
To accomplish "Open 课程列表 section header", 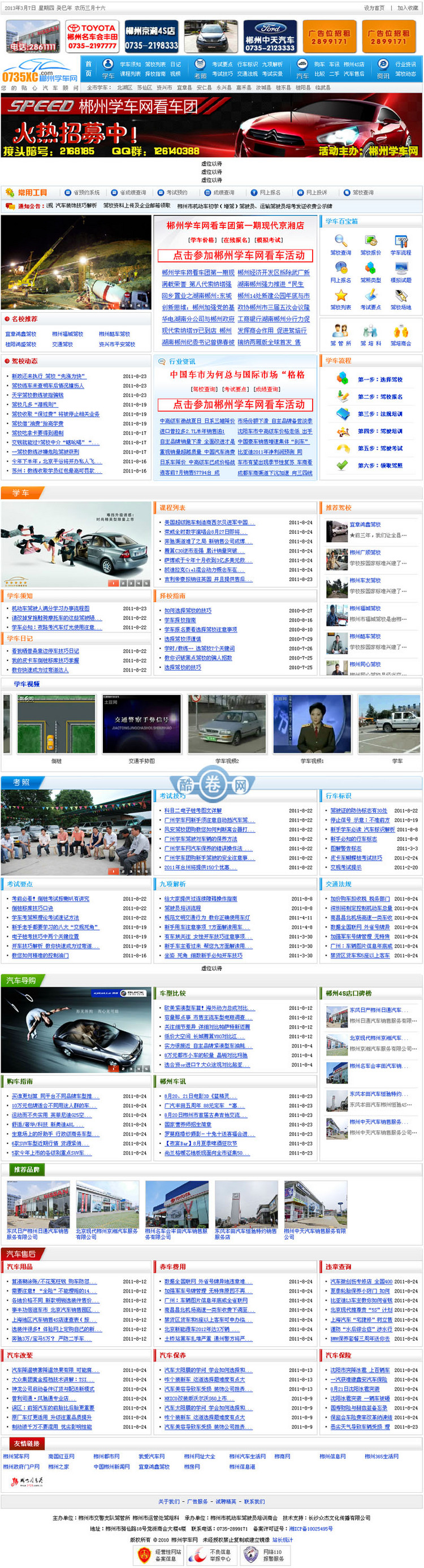I will (172, 508).
